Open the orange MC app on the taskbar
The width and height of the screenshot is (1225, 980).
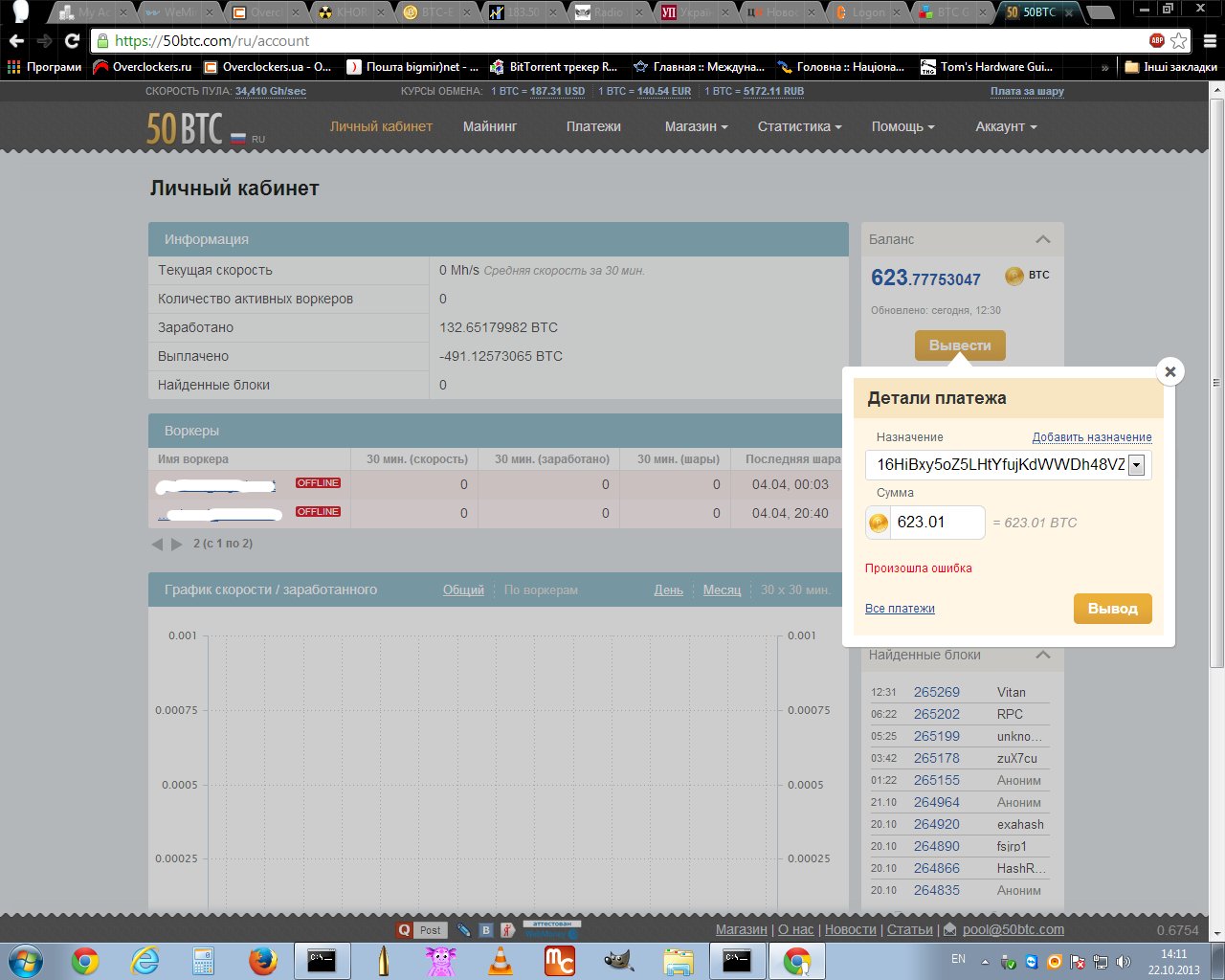click(559, 960)
